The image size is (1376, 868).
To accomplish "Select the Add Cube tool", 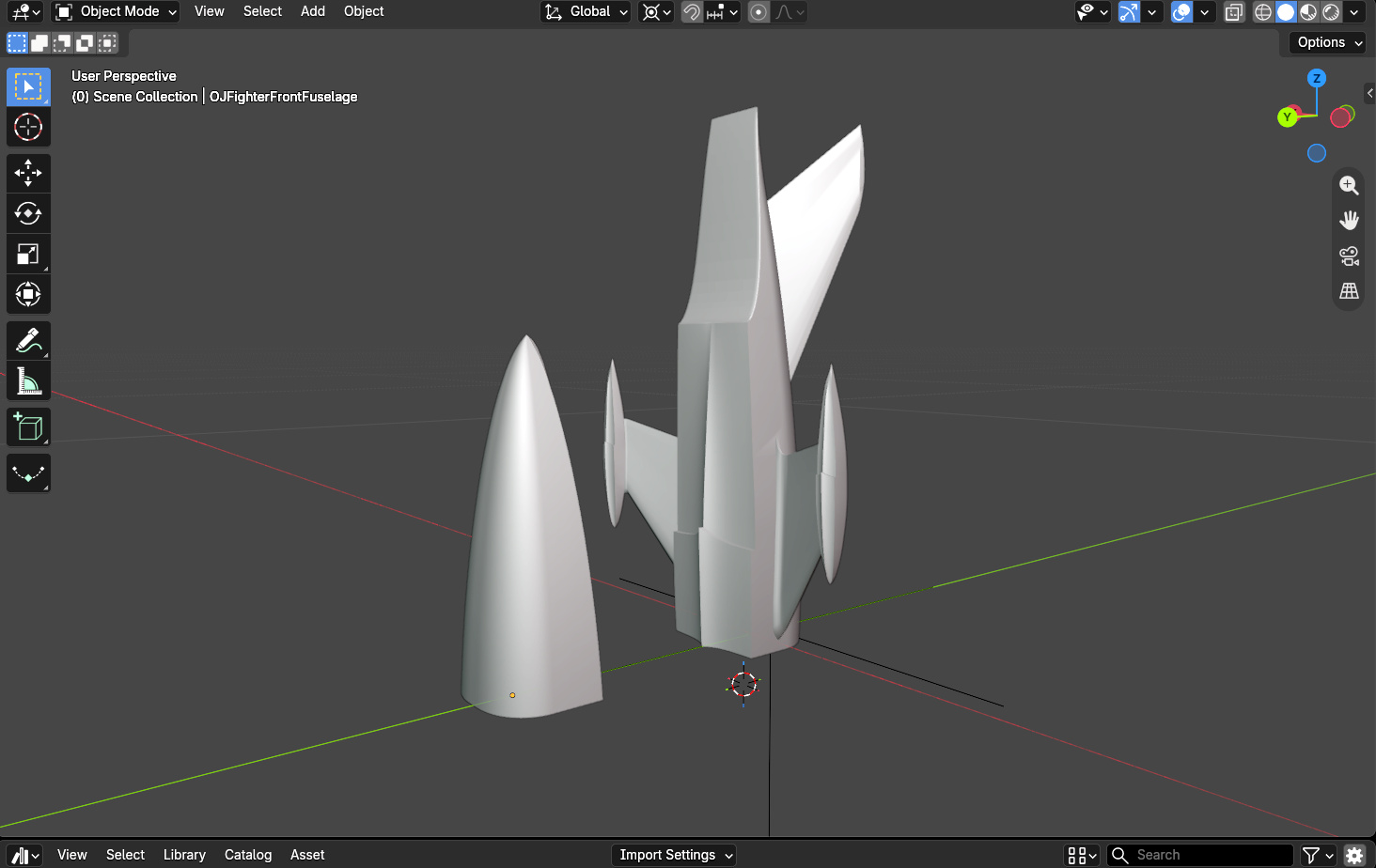I will pyautogui.click(x=28, y=427).
